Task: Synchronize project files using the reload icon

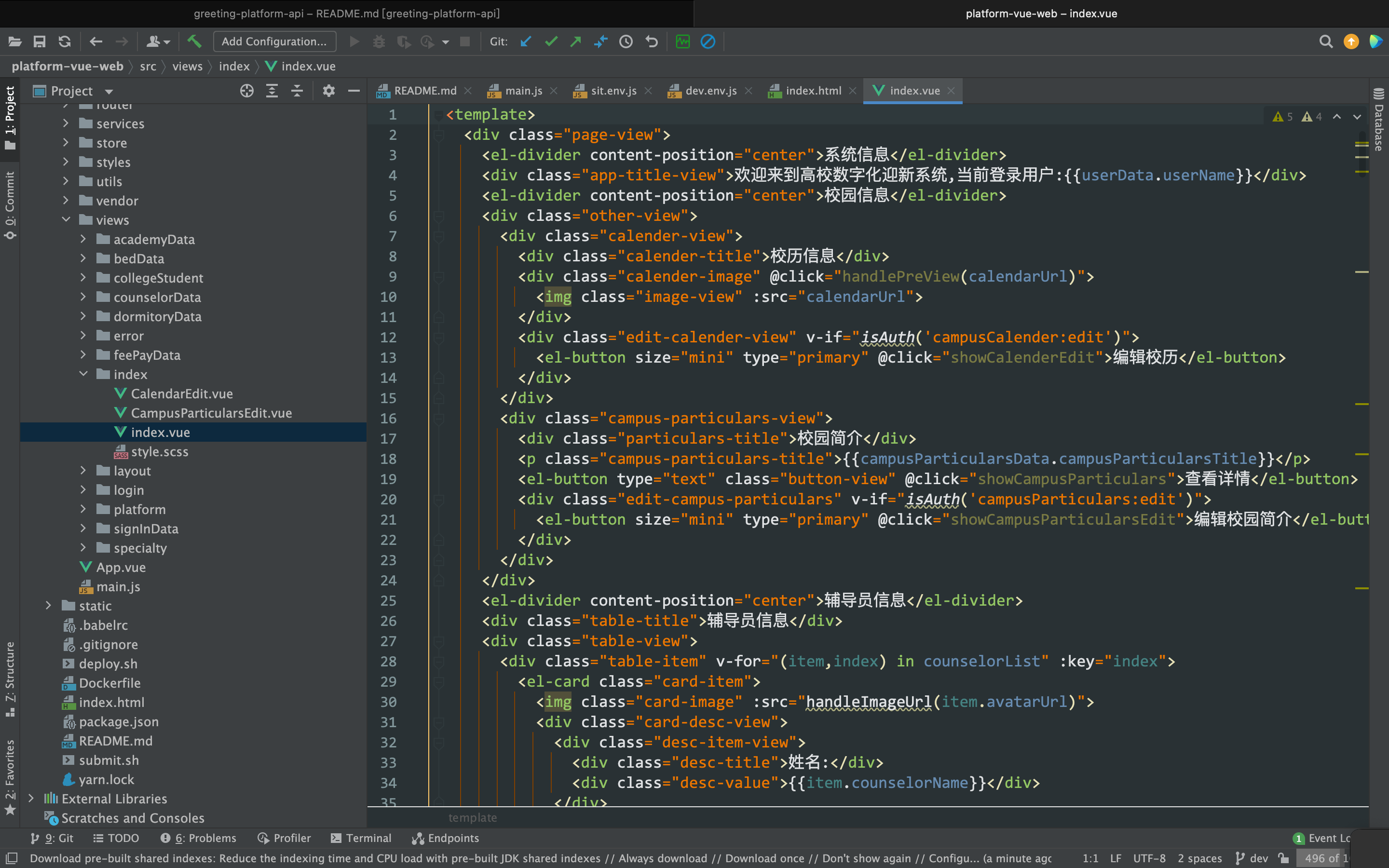Action: click(65, 41)
